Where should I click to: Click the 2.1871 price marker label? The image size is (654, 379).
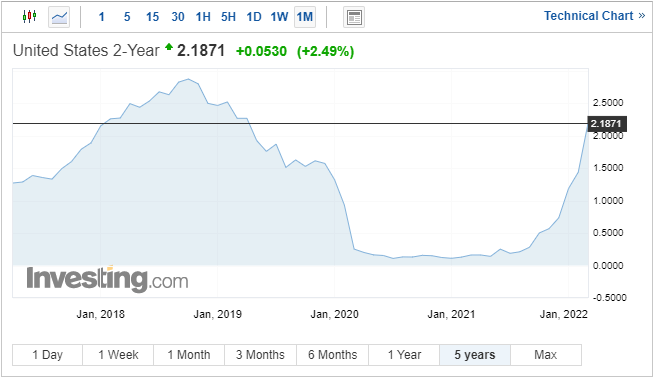coord(607,124)
